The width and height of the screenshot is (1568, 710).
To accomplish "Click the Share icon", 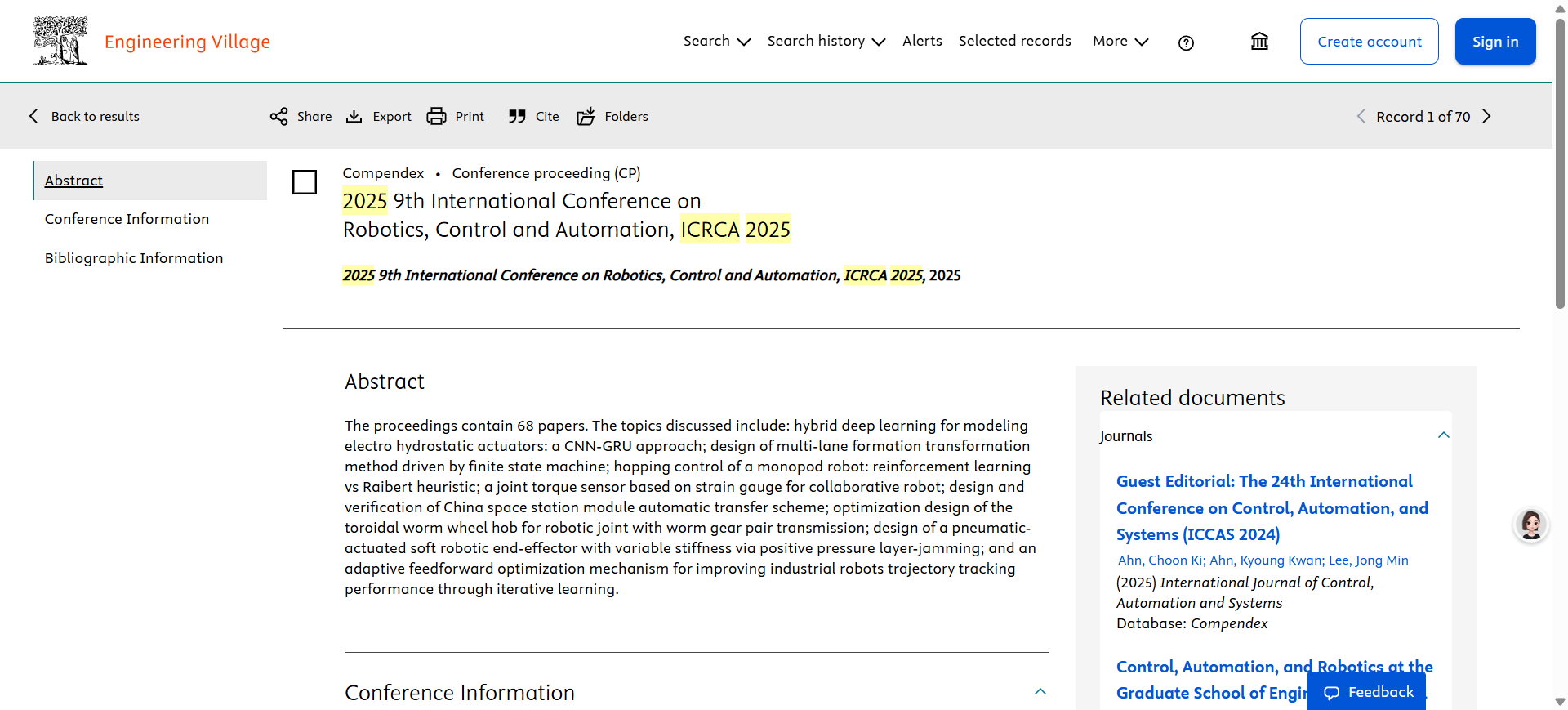I will click(278, 116).
